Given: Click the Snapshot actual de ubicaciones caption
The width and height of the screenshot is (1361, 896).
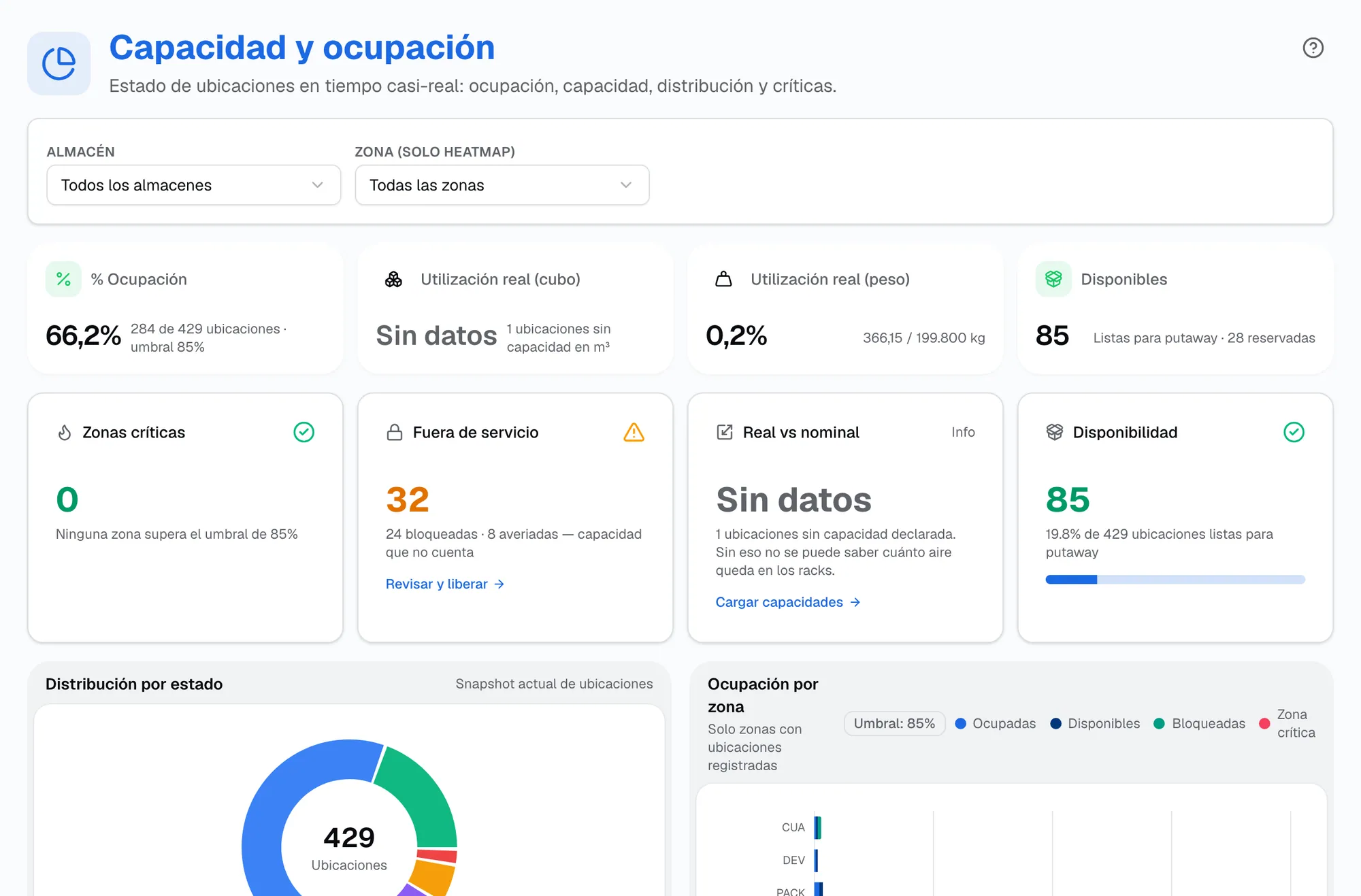Looking at the screenshot, I should (554, 684).
